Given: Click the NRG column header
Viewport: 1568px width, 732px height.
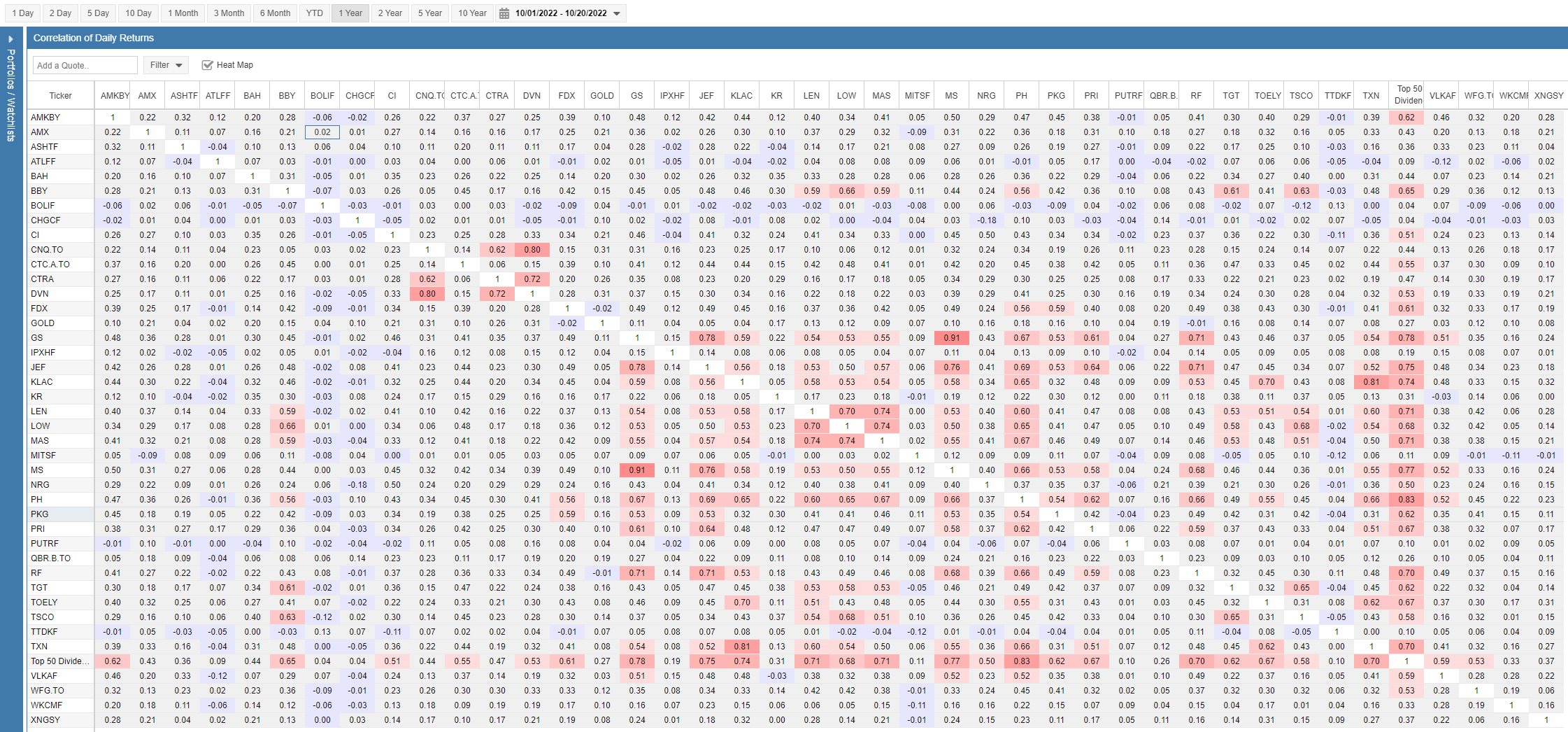Looking at the screenshot, I should click(987, 96).
